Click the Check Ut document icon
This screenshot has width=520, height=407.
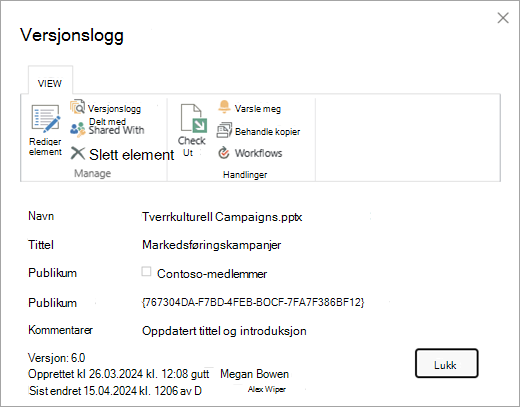click(x=193, y=118)
